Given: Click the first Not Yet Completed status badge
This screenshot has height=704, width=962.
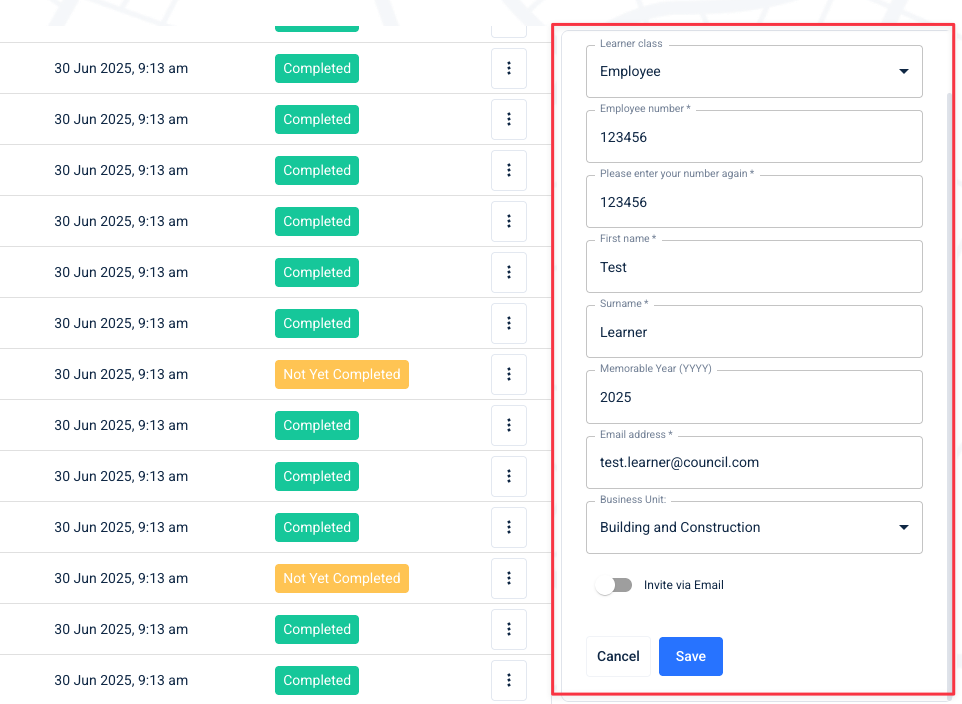Looking at the screenshot, I should click(x=341, y=374).
